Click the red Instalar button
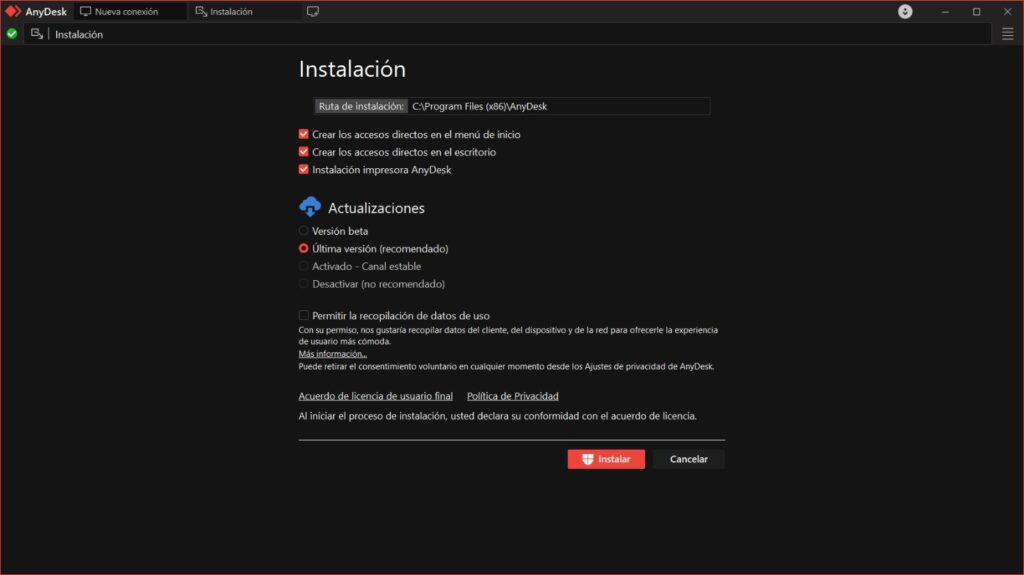Screen dimensions: 1024x575 [x=606, y=459]
